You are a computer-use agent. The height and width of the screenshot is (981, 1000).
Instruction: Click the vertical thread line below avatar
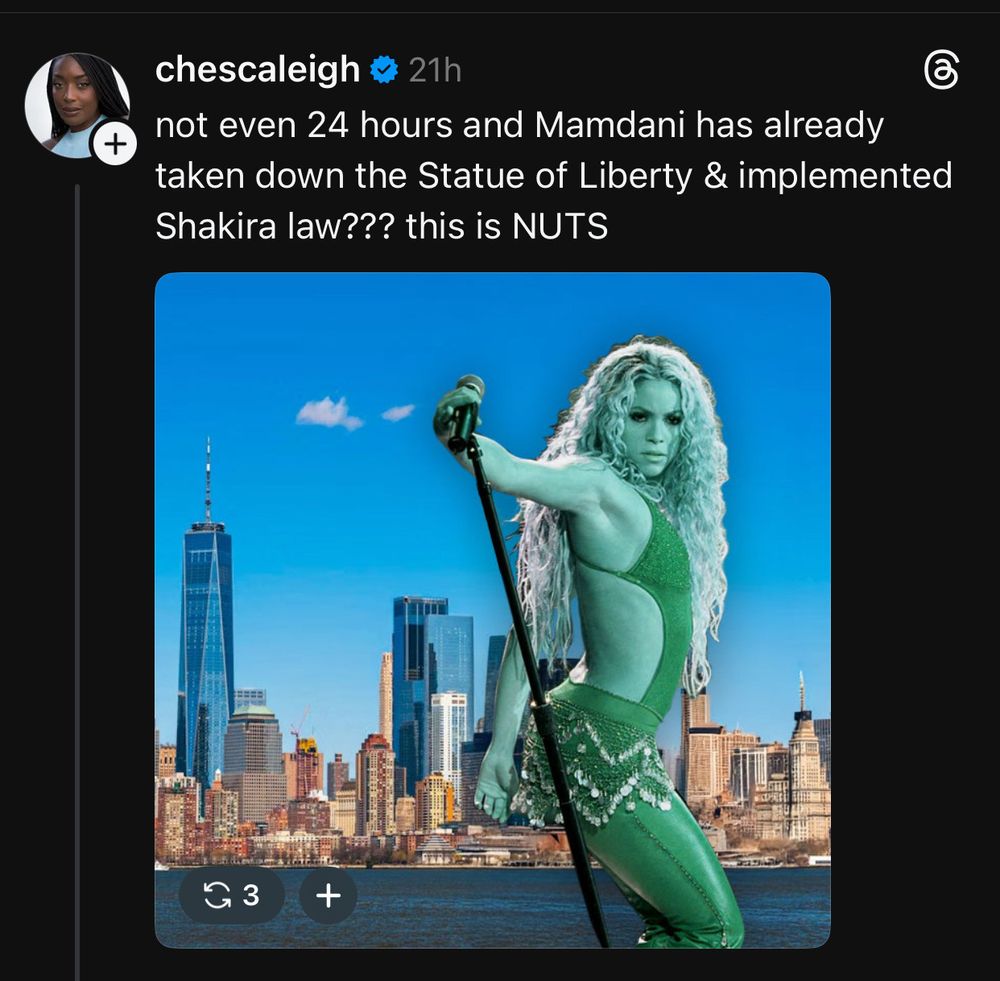(77, 582)
